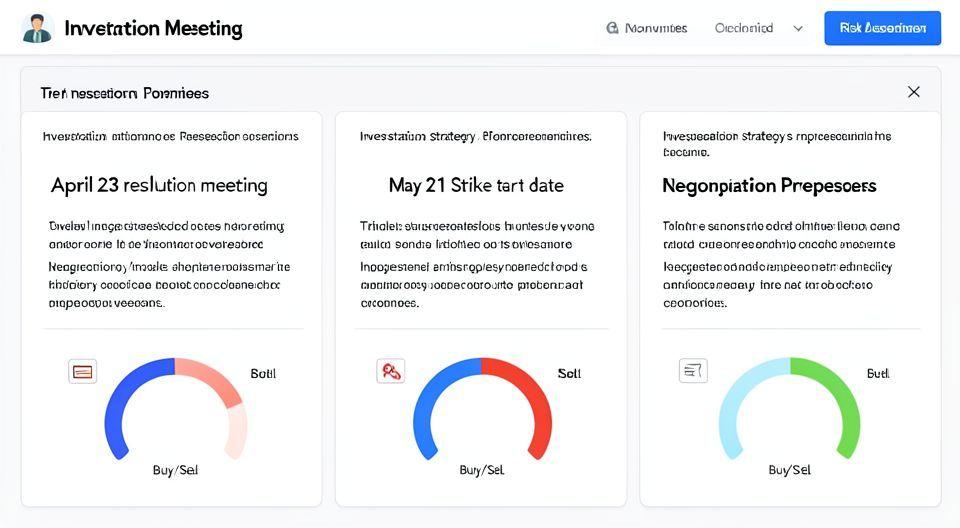This screenshot has height=528, width=960.
Task: Select the April 23 resolution meeting heading
Action: pyautogui.click(x=159, y=185)
